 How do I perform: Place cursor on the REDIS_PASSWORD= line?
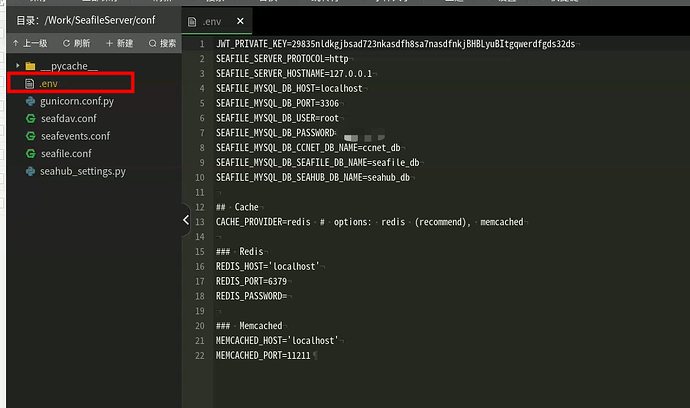tap(252, 296)
